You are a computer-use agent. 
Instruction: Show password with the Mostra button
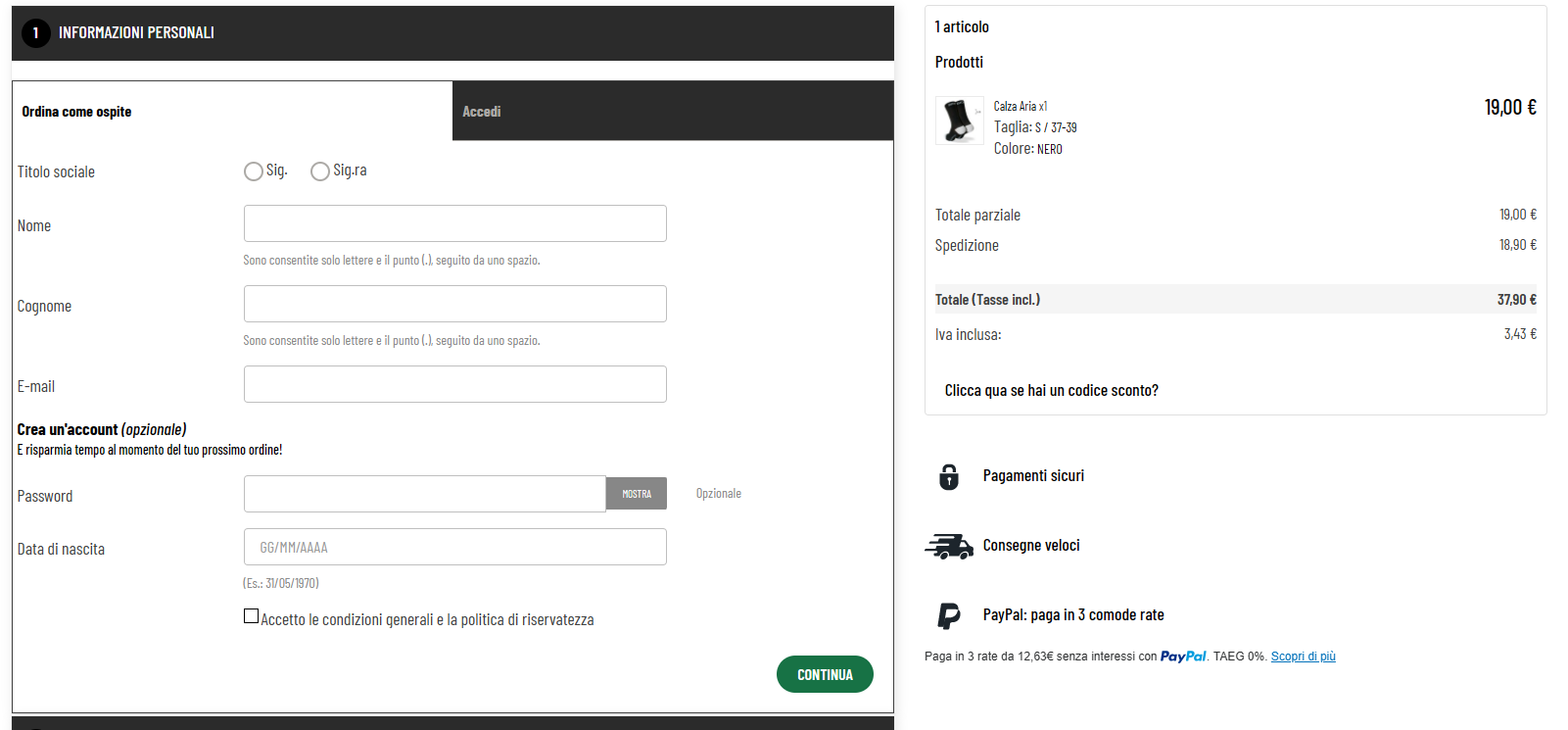(637, 494)
